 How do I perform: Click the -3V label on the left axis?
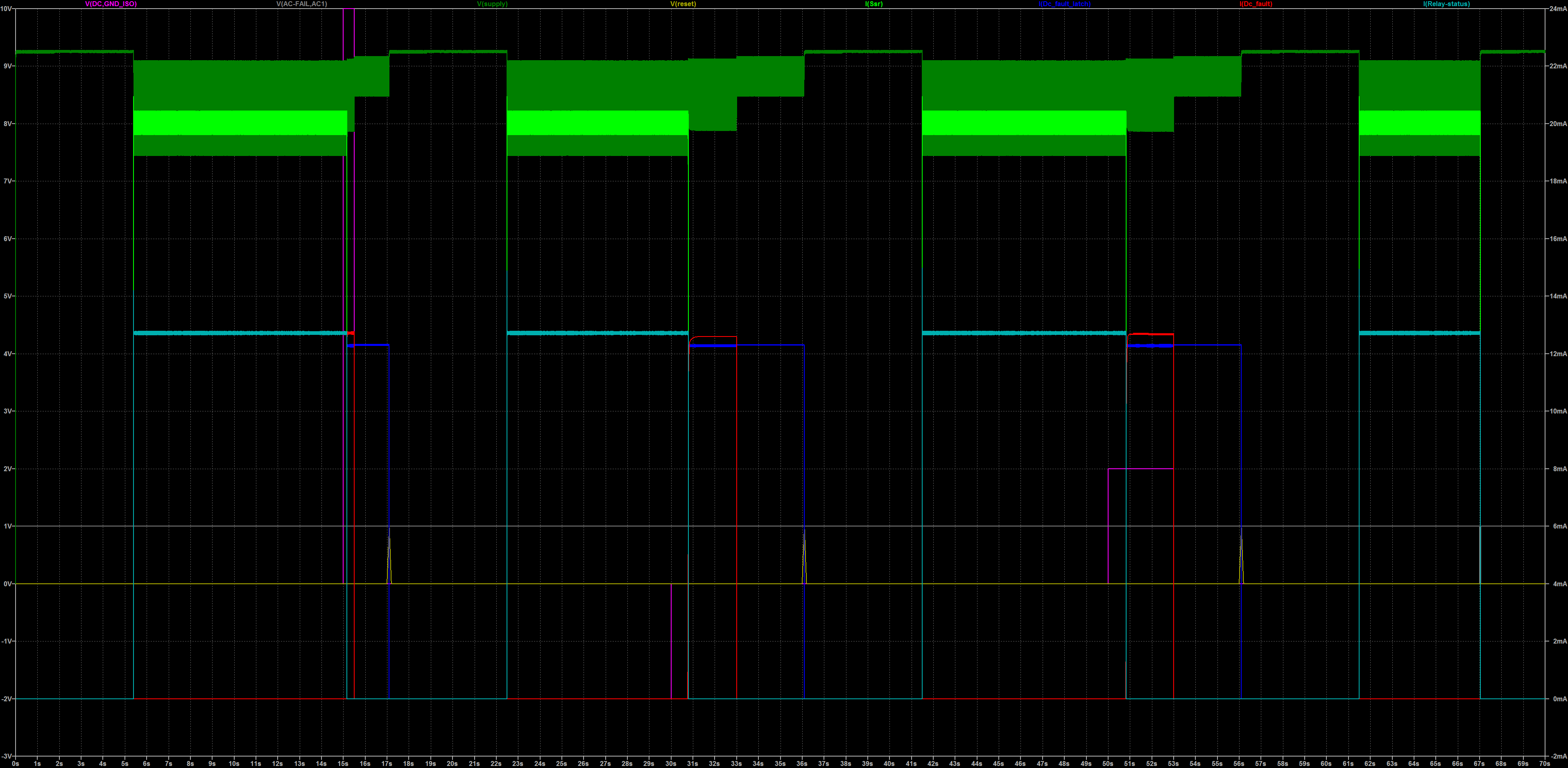pyautogui.click(x=7, y=757)
